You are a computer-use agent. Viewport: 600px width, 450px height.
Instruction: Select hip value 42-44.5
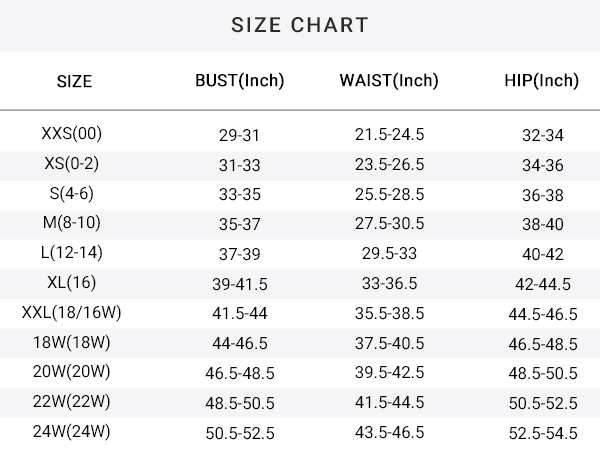click(x=543, y=284)
